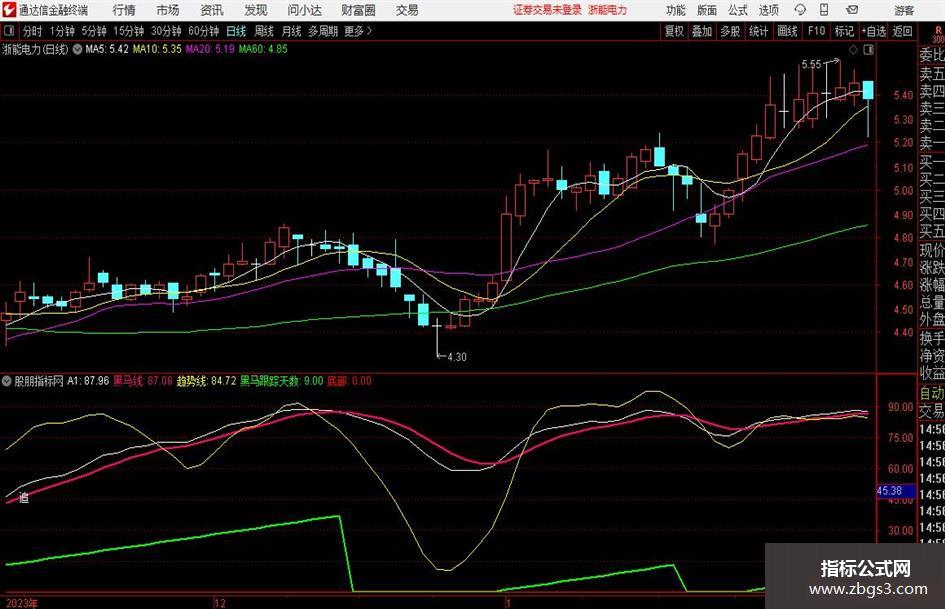945x609 pixels.
Task: Open the 交易 menu
Action: 407,10
